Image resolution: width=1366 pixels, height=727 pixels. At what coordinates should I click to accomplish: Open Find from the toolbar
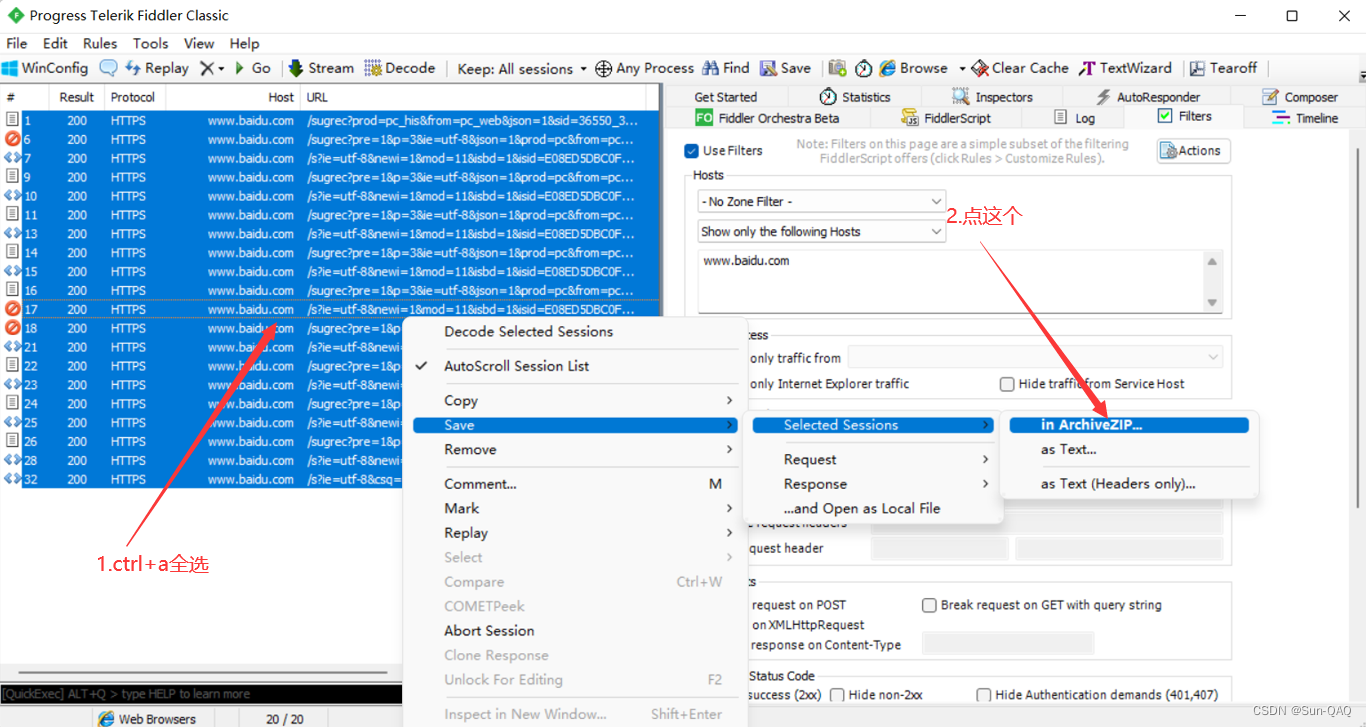(726, 68)
